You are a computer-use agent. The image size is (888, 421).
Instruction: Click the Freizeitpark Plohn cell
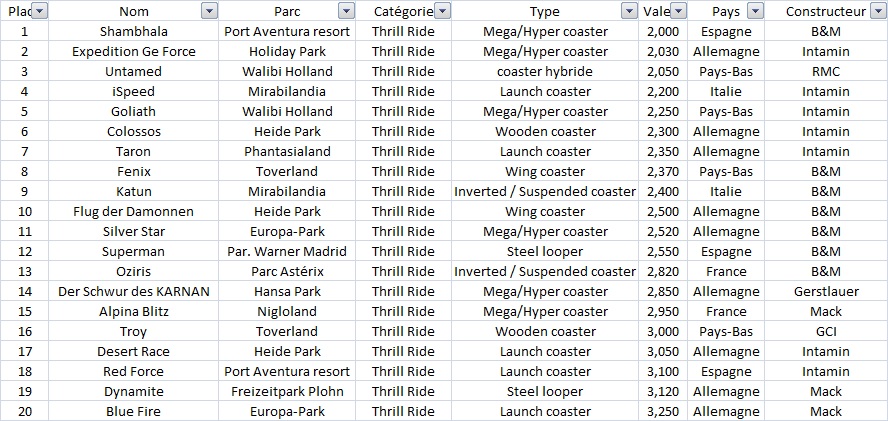287,392
